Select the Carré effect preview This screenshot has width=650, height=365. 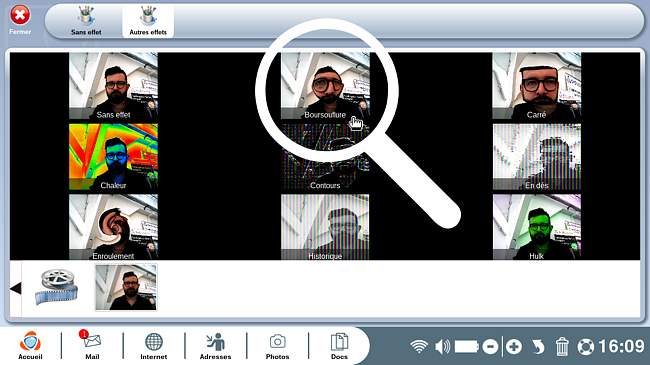(536, 86)
